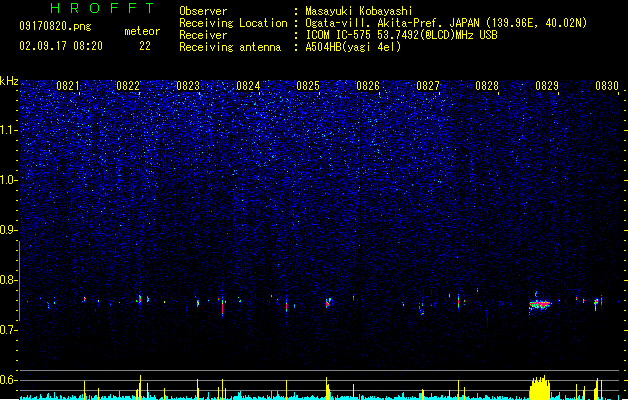Screen dimensions: 629x400
Task: Select the filename 09170820.png
Action: pyautogui.click(x=55, y=26)
